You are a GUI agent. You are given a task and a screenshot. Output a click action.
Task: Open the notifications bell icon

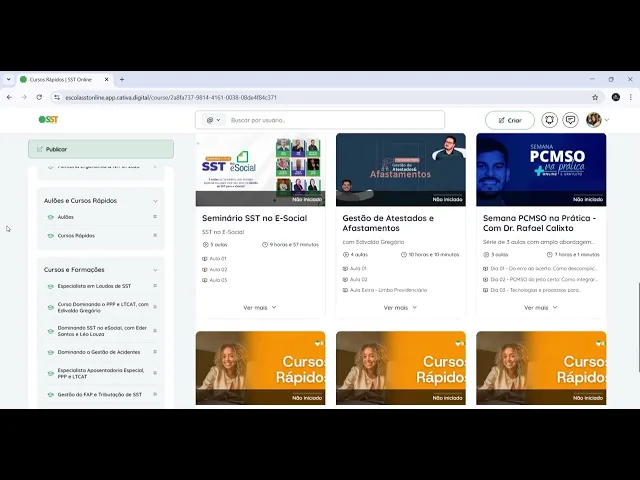point(549,120)
